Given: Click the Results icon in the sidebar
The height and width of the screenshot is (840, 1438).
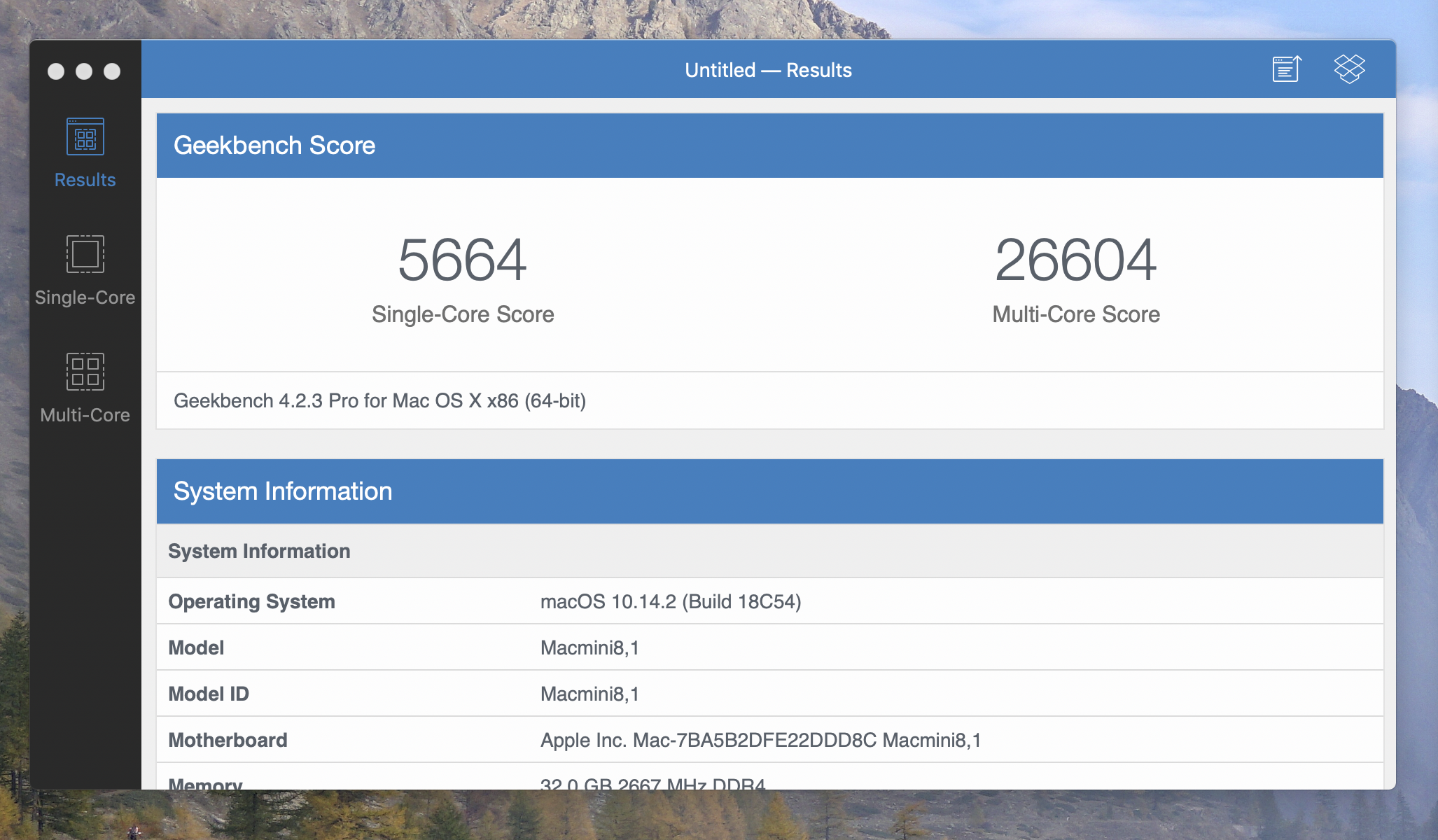Looking at the screenshot, I should tap(85, 136).
